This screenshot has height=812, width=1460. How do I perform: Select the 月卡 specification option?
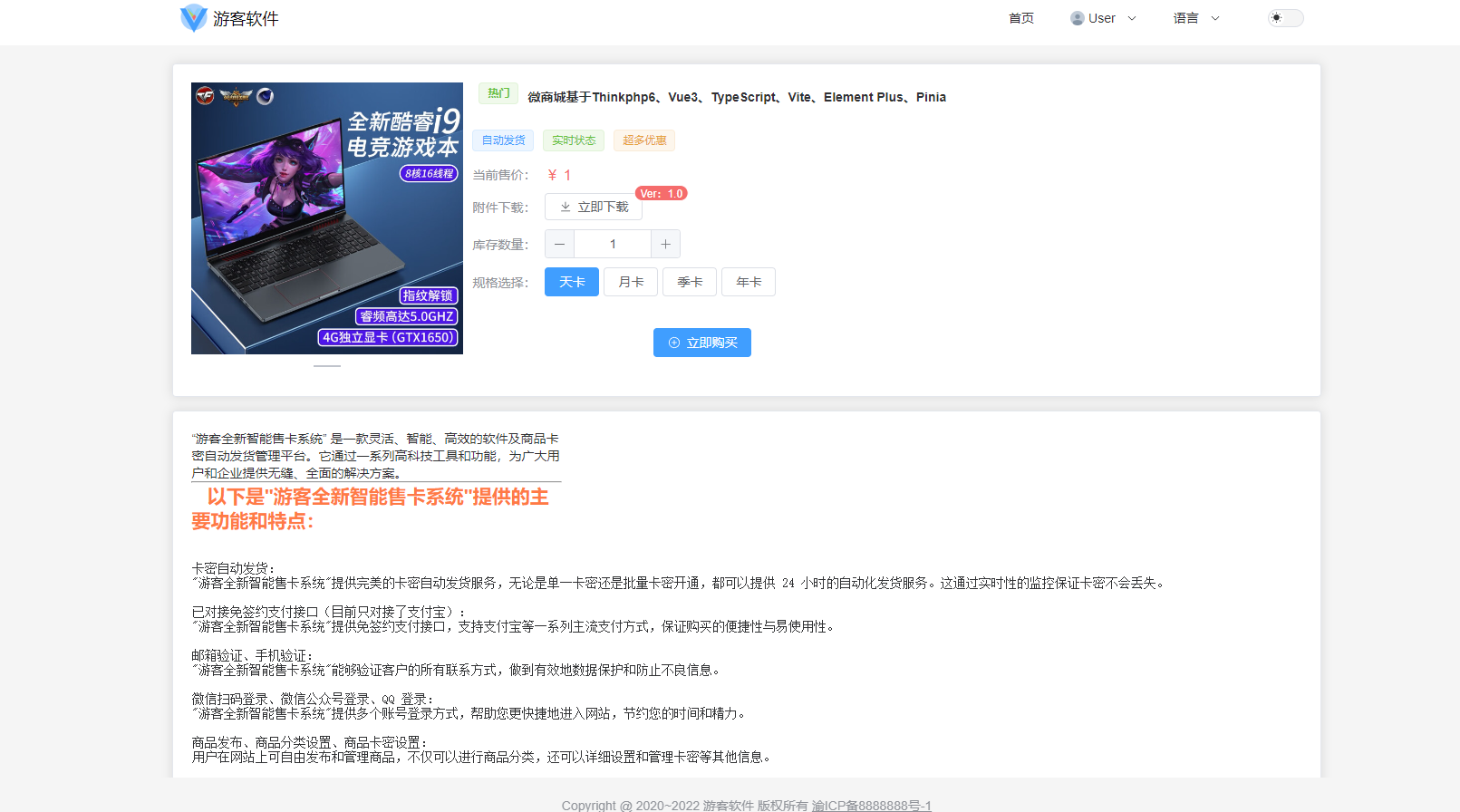click(631, 282)
